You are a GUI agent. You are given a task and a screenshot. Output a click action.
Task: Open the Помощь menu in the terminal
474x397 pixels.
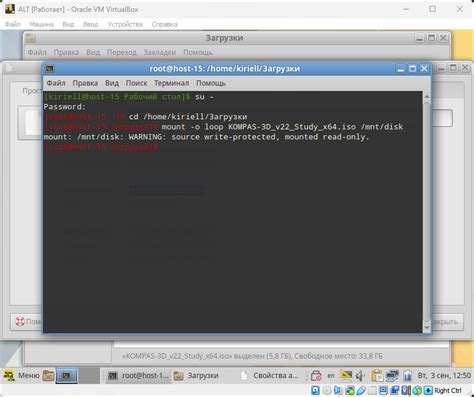click(211, 83)
